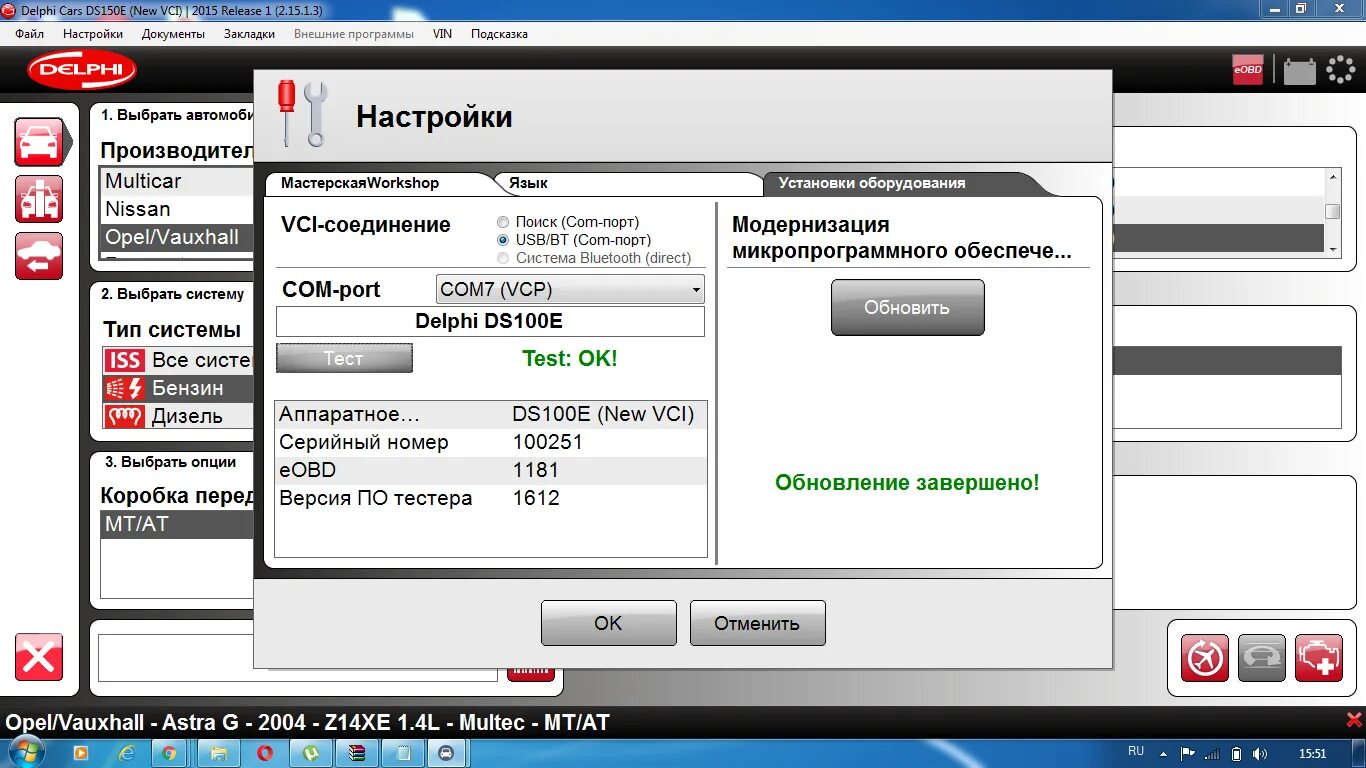This screenshot has height=768, width=1366.
Task: Click the engine with plus diagnostics icon
Action: coord(1319,658)
